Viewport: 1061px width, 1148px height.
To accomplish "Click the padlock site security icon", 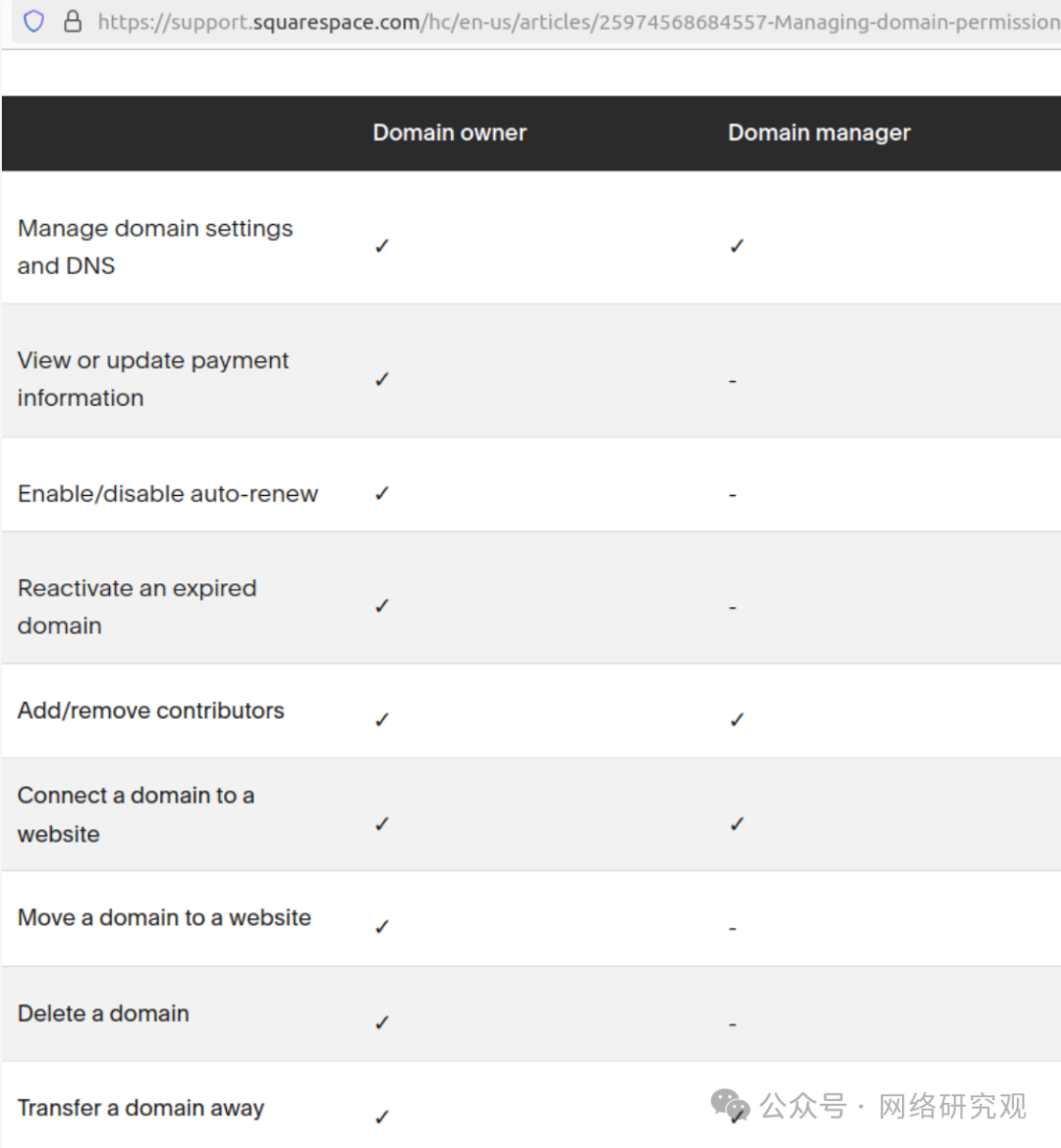I will (x=73, y=21).
